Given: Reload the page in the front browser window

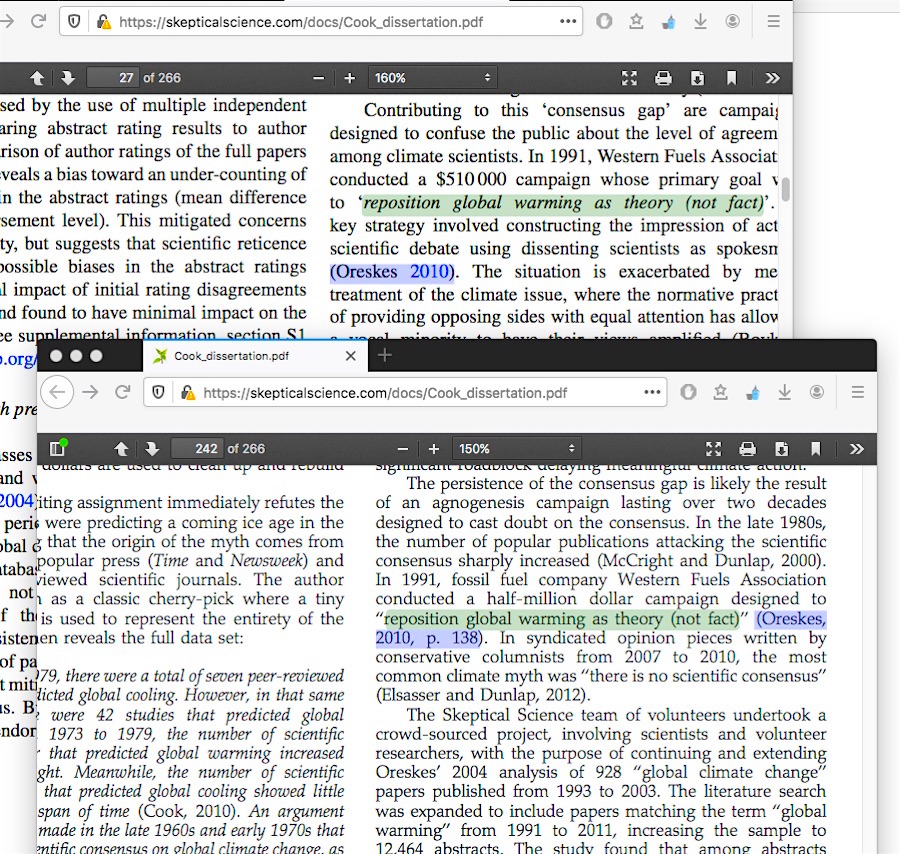Looking at the screenshot, I should 123,393.
